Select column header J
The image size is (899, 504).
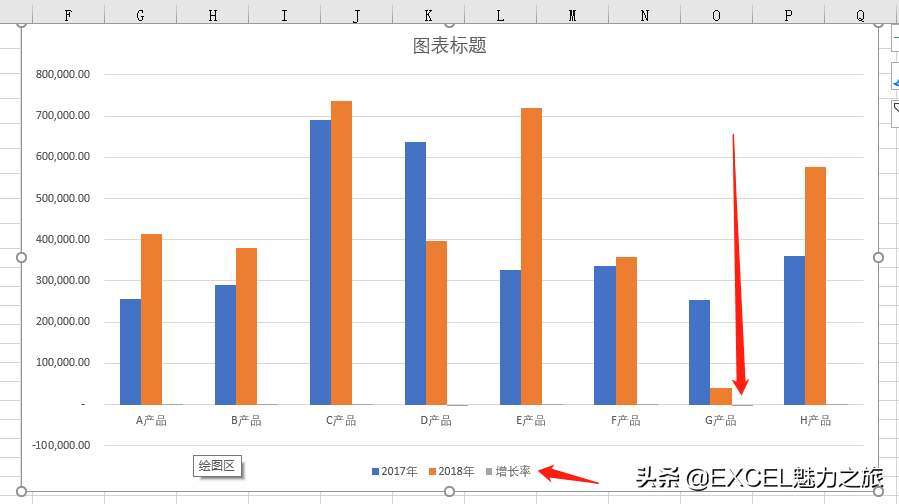click(357, 15)
